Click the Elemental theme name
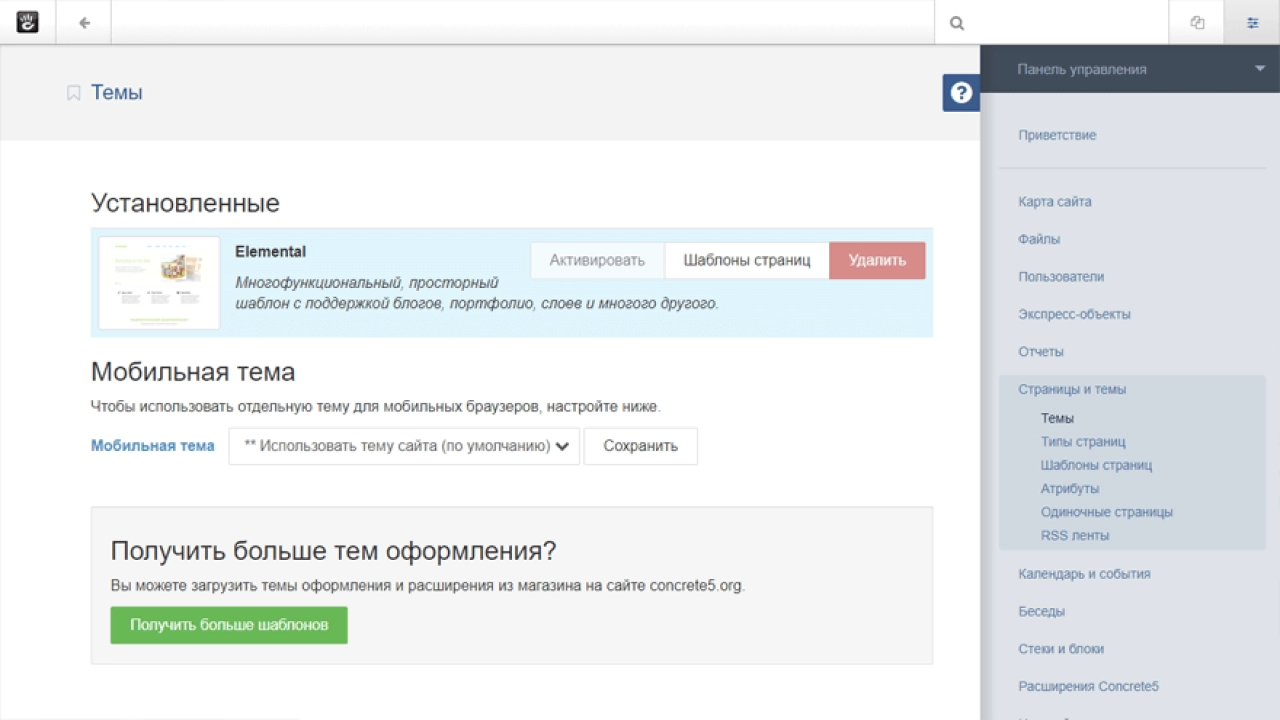Image resolution: width=1280 pixels, height=720 pixels. point(270,252)
